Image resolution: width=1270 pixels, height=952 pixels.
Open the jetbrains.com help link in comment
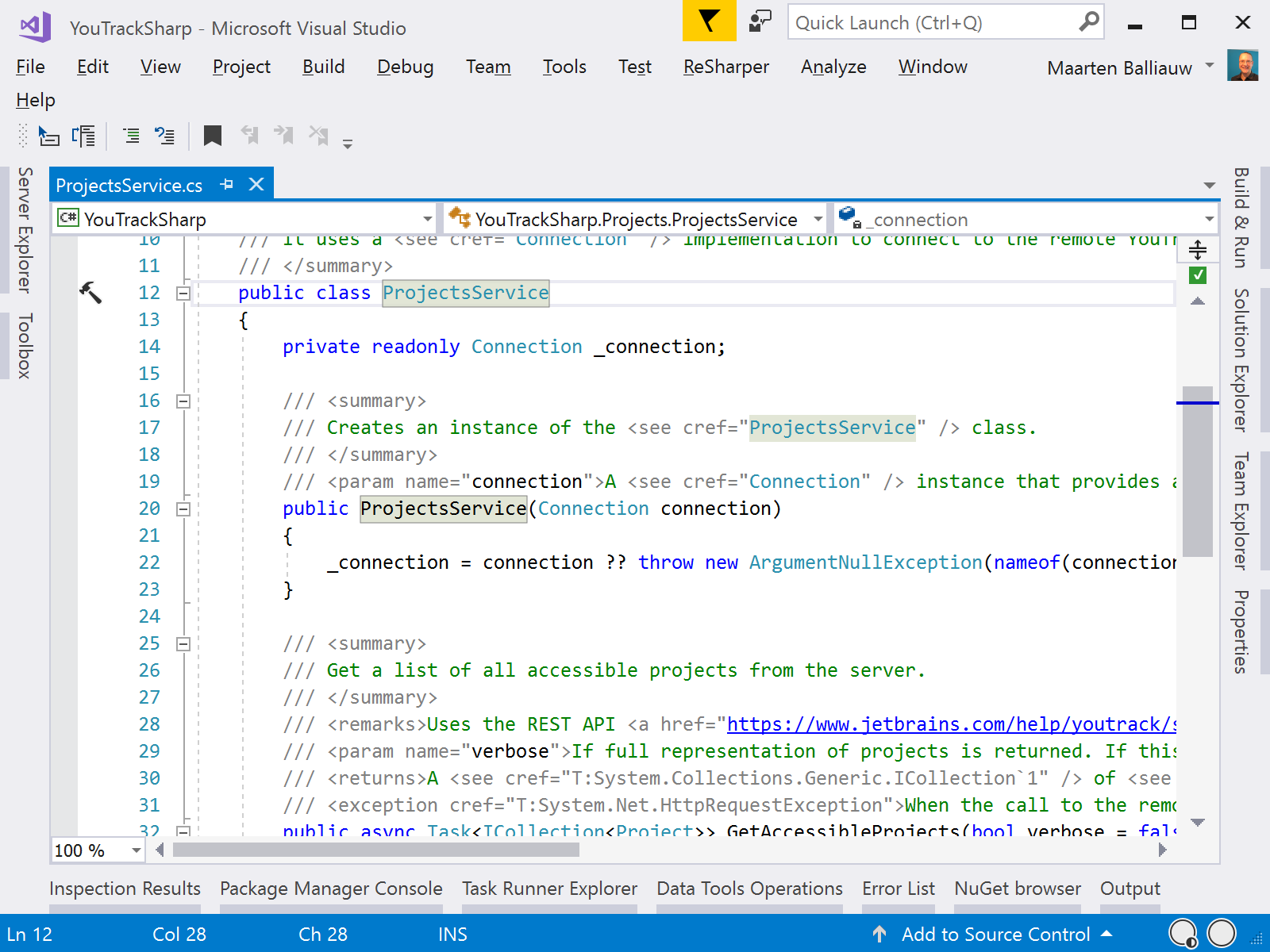point(952,724)
